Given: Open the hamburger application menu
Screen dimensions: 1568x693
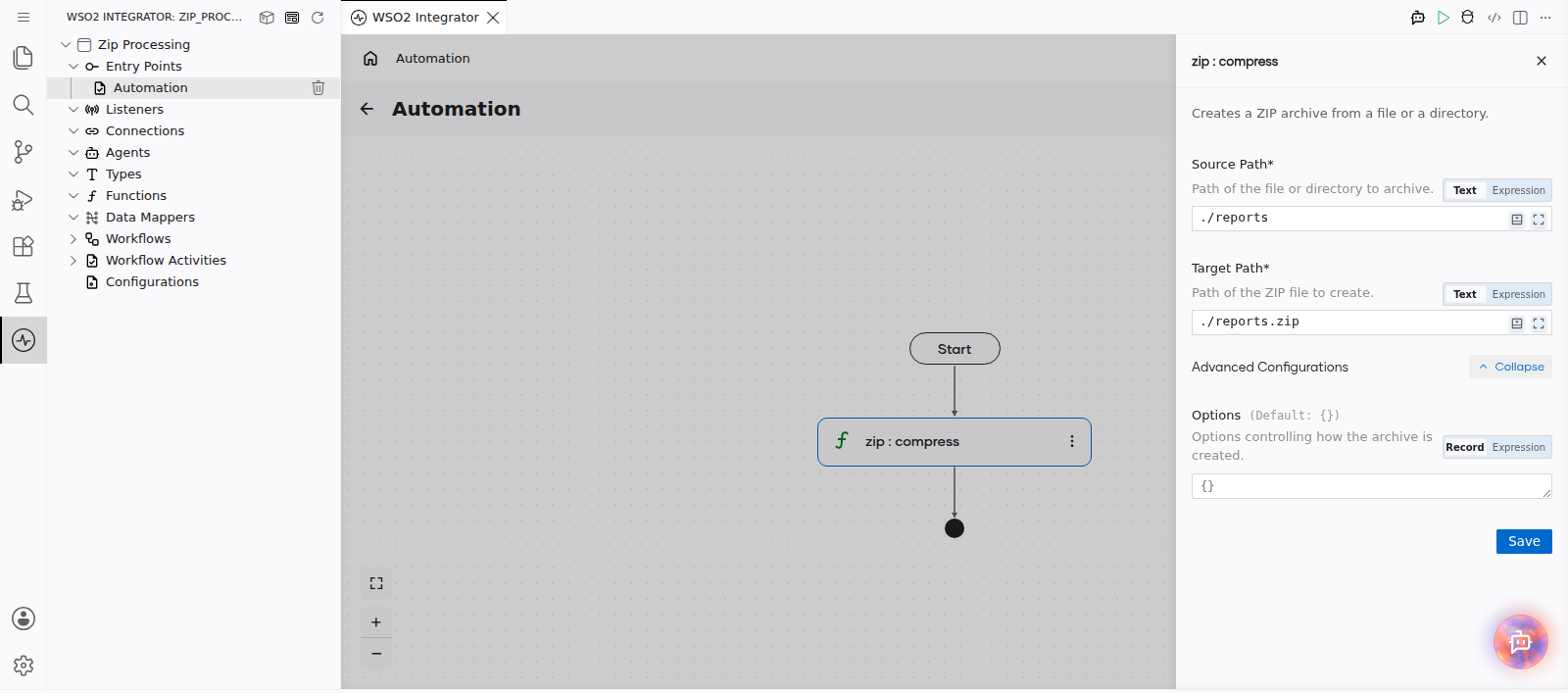Looking at the screenshot, I should (x=24, y=17).
